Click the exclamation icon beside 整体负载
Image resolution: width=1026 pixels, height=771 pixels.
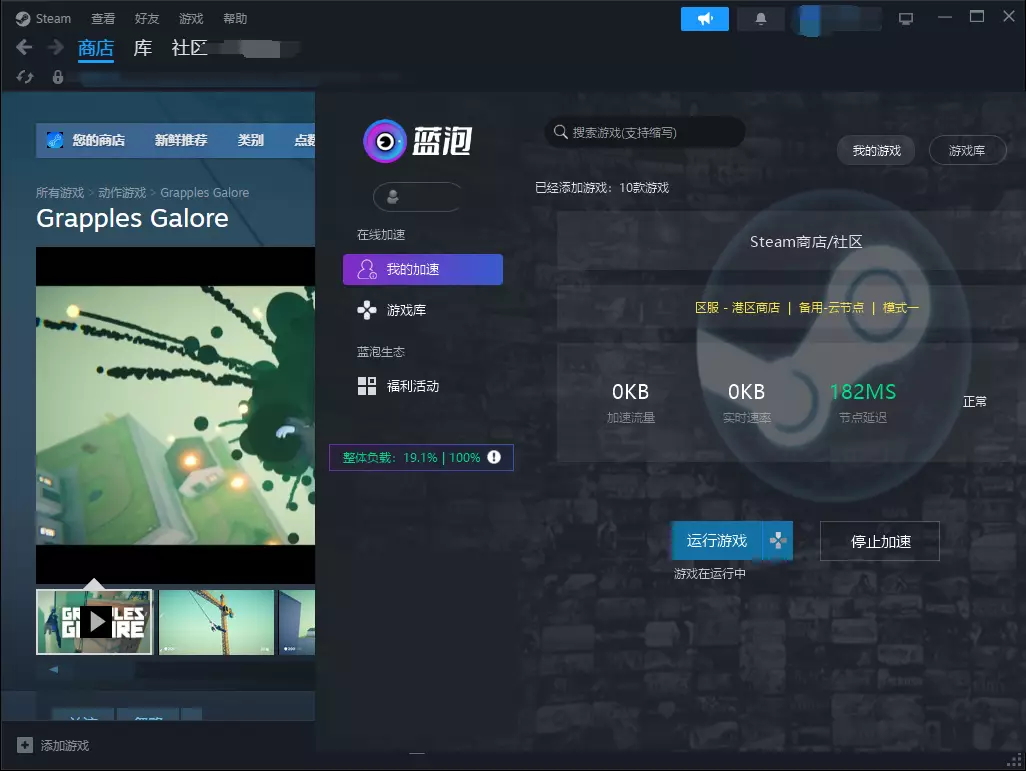point(494,458)
